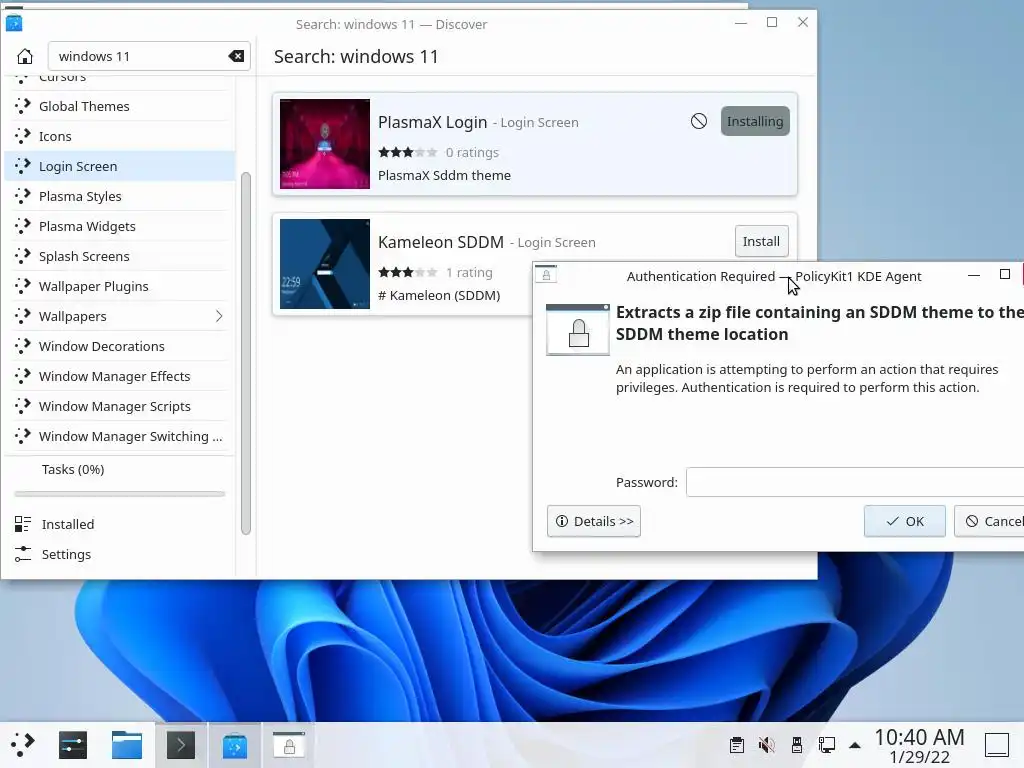
Task: Click the PlasmaX Login star rating
Action: (408, 152)
